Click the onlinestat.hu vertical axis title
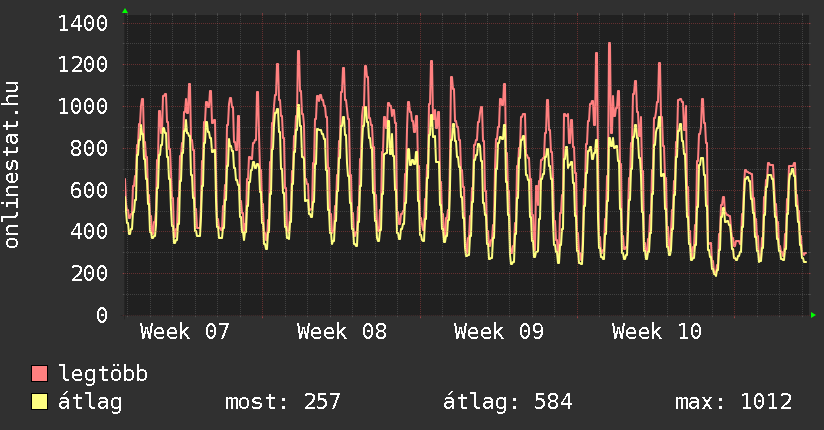This screenshot has height=430, width=824. tap(13, 163)
